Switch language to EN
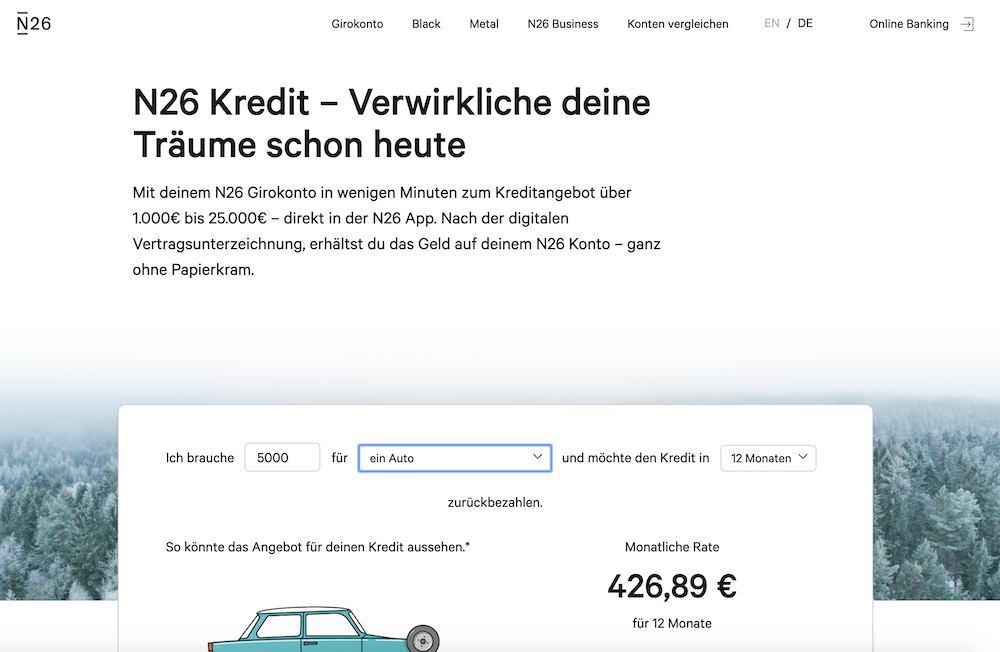This screenshot has width=1000, height=652. click(772, 24)
